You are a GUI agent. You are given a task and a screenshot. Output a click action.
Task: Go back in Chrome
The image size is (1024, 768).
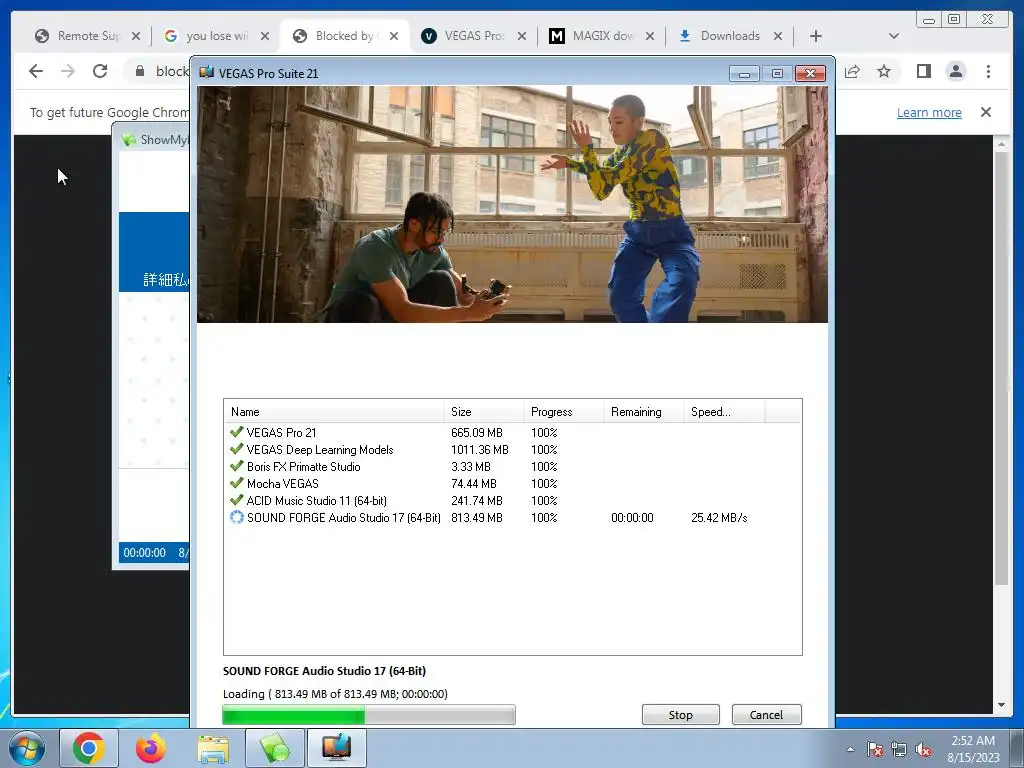pos(36,71)
